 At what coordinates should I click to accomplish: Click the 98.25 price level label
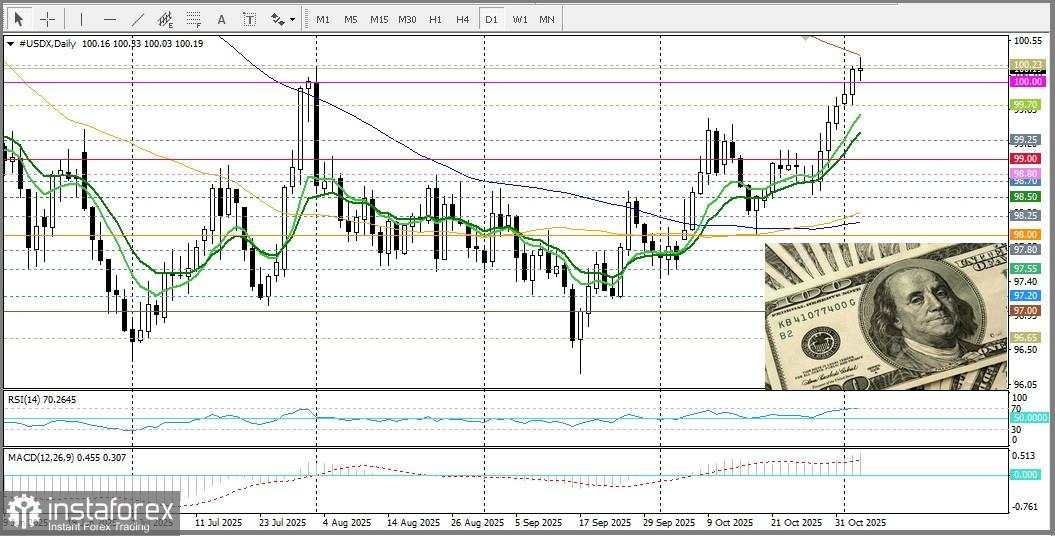tap(1026, 215)
